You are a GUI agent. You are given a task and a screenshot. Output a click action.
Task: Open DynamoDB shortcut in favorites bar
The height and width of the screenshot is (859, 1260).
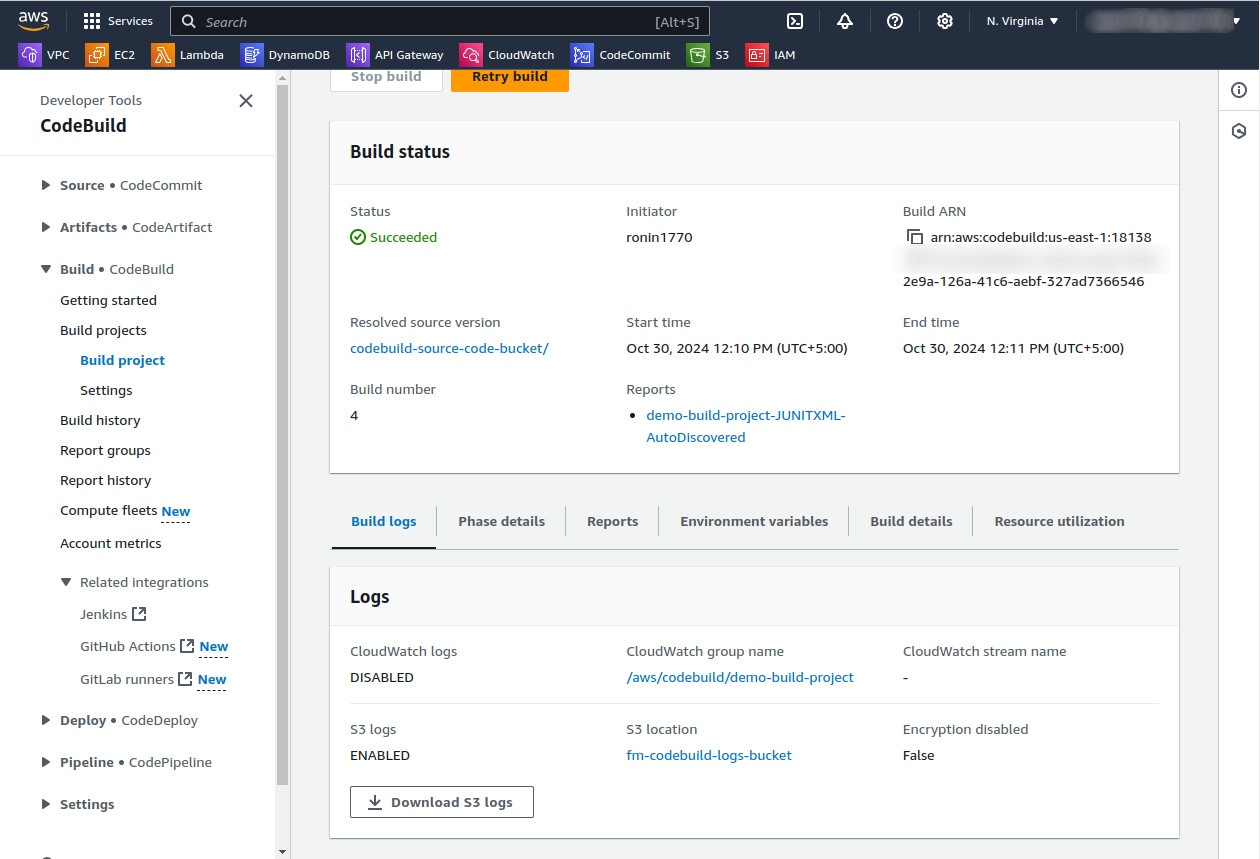[286, 55]
